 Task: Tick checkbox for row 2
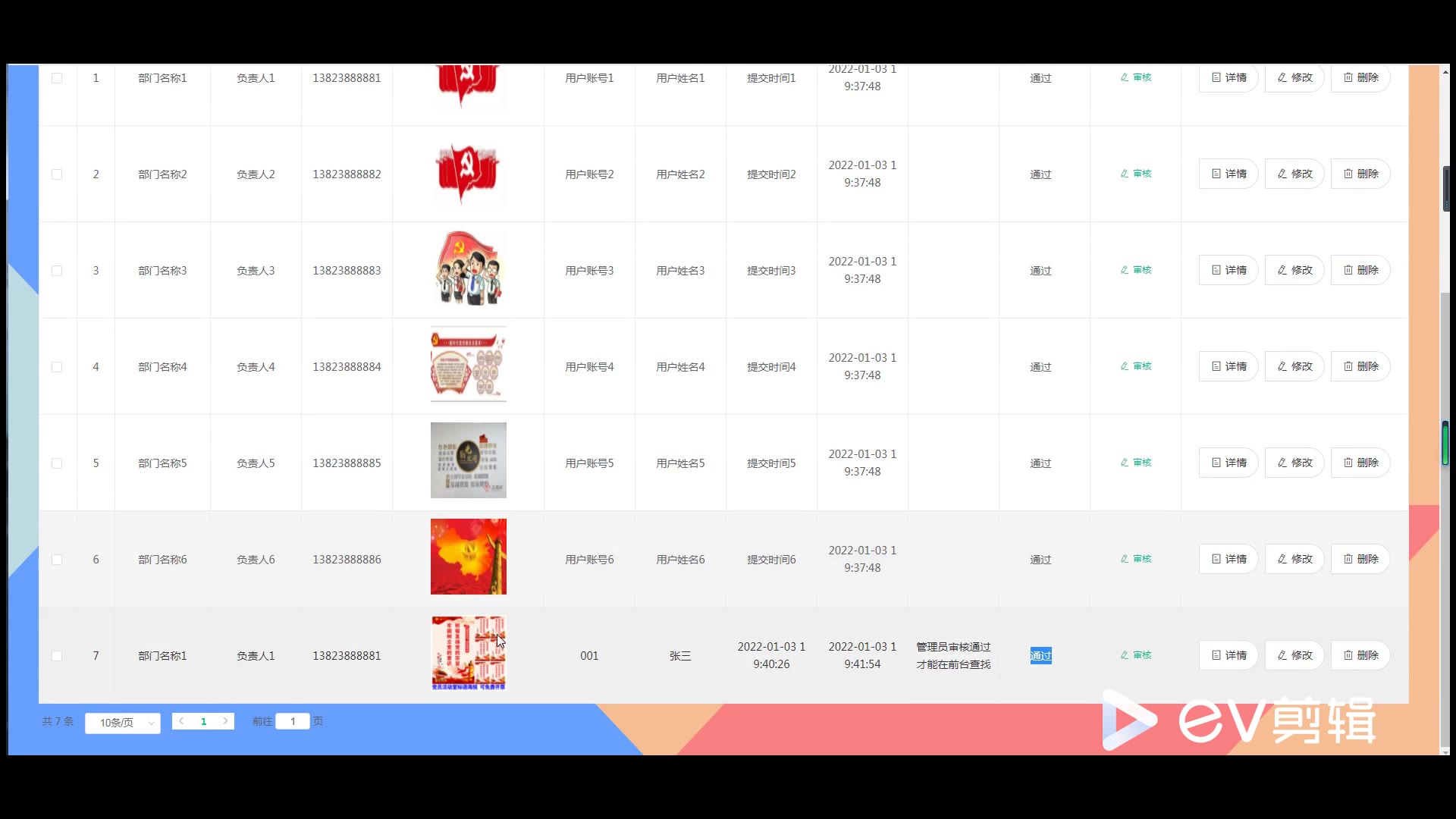coord(57,174)
